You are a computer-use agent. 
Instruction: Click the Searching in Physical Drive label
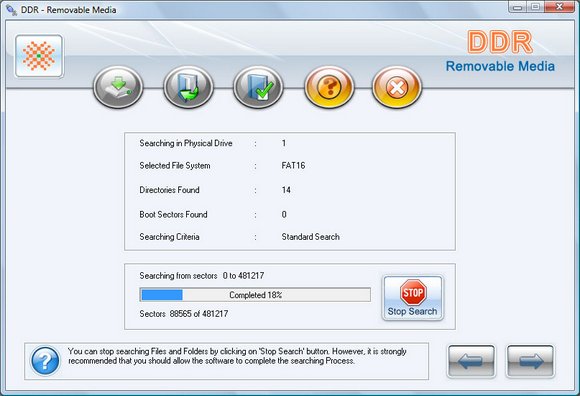(x=186, y=143)
